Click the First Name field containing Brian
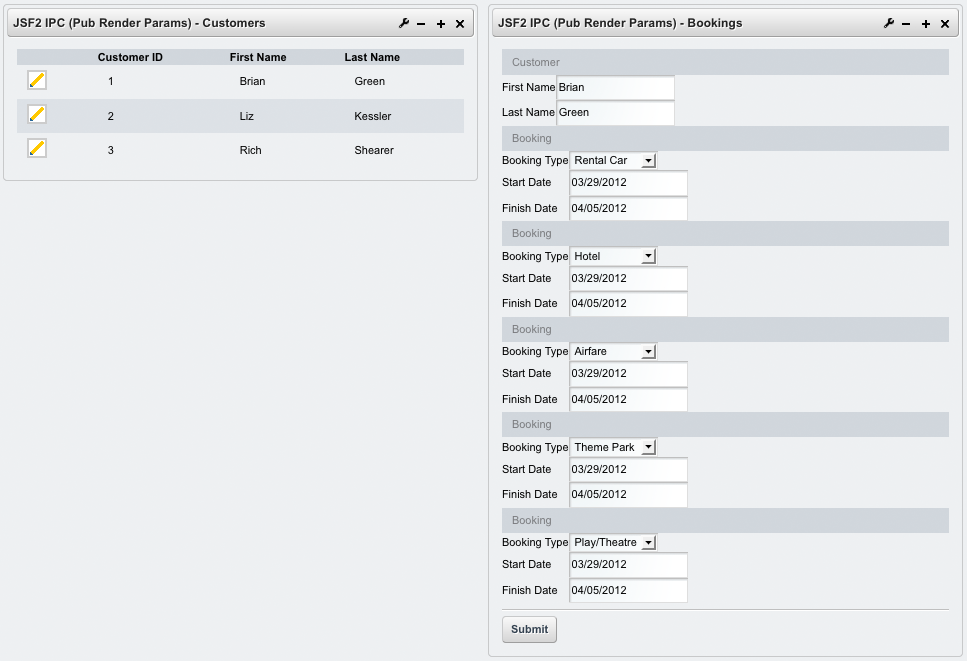This screenshot has height=661, width=967. tap(615, 88)
